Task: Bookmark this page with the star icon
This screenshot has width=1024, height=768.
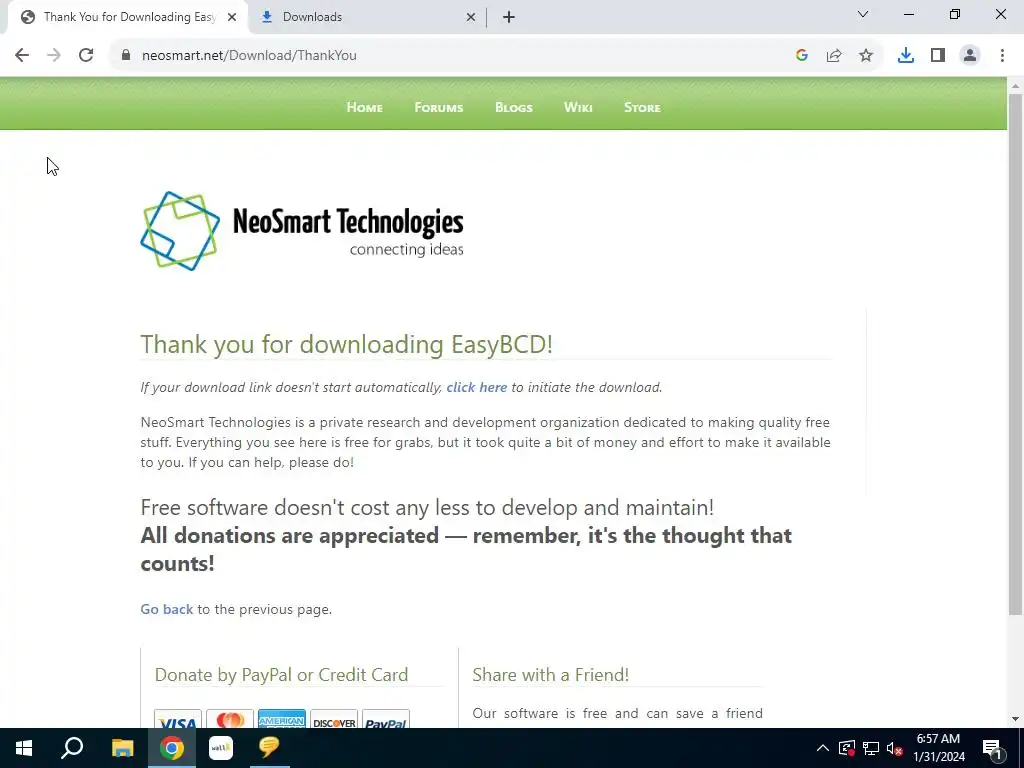Action: pyautogui.click(x=866, y=56)
